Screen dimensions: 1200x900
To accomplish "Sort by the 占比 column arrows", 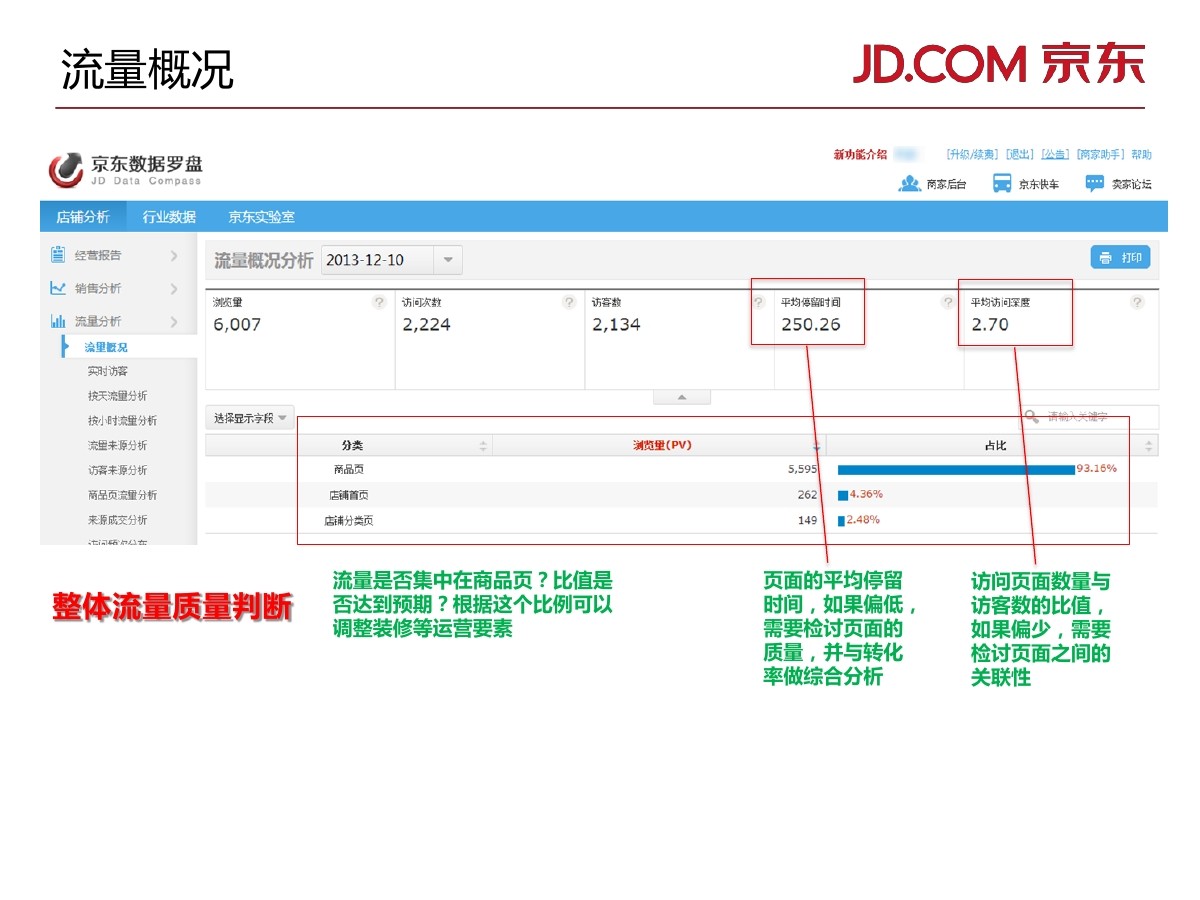I will tap(1149, 446).
